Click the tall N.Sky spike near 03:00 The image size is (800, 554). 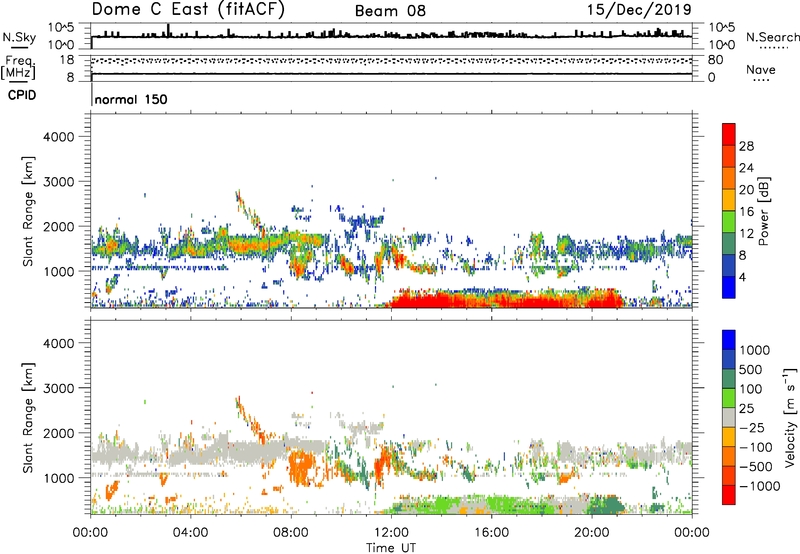click(169, 30)
